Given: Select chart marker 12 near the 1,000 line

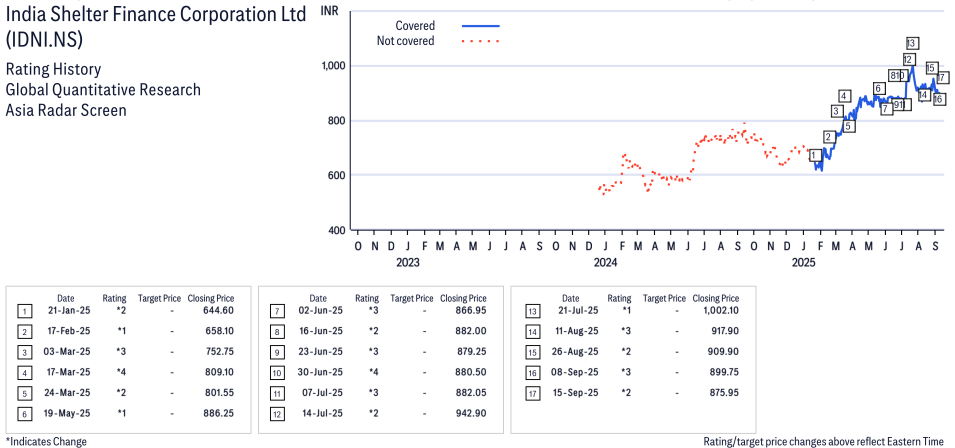Looking at the screenshot, I should pyautogui.click(x=908, y=60).
